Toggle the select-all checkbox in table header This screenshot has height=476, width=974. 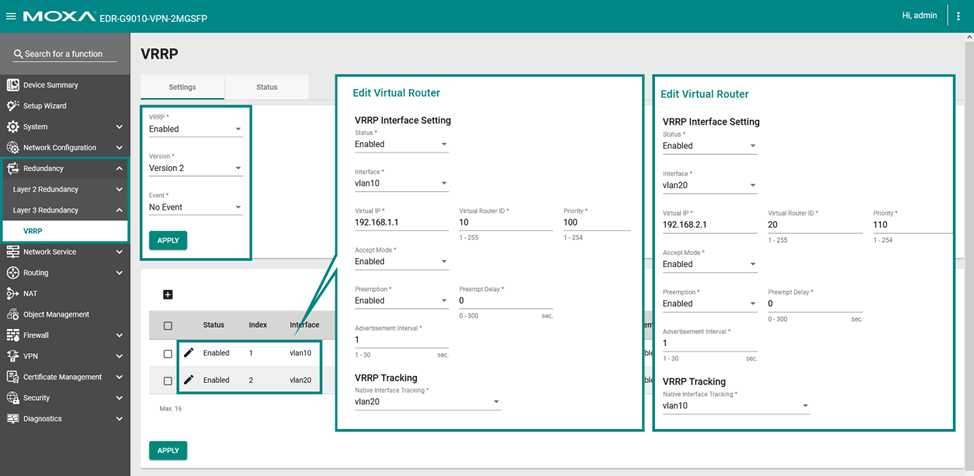[168, 326]
